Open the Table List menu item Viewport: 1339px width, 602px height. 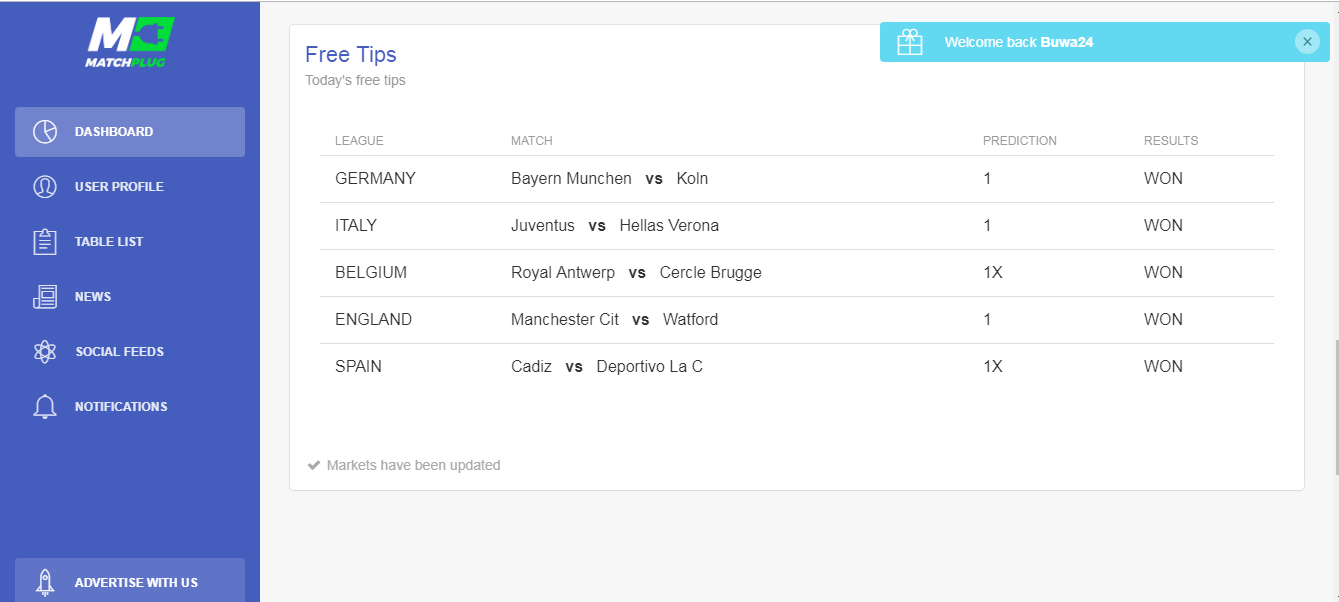click(x=130, y=242)
